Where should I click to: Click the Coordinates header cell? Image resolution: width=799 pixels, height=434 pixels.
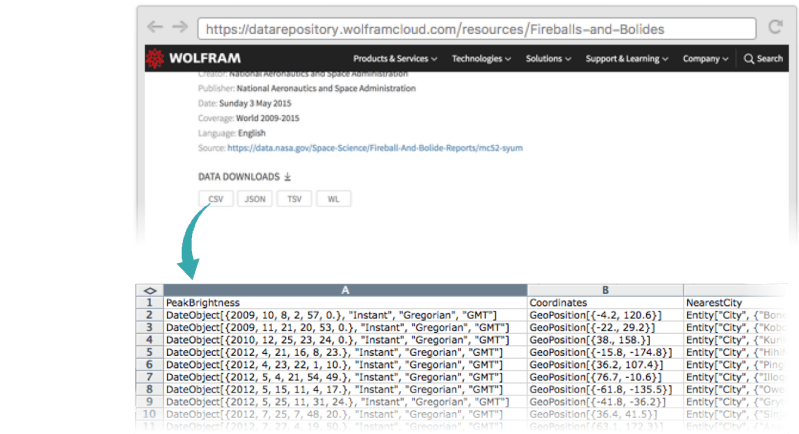(605, 303)
